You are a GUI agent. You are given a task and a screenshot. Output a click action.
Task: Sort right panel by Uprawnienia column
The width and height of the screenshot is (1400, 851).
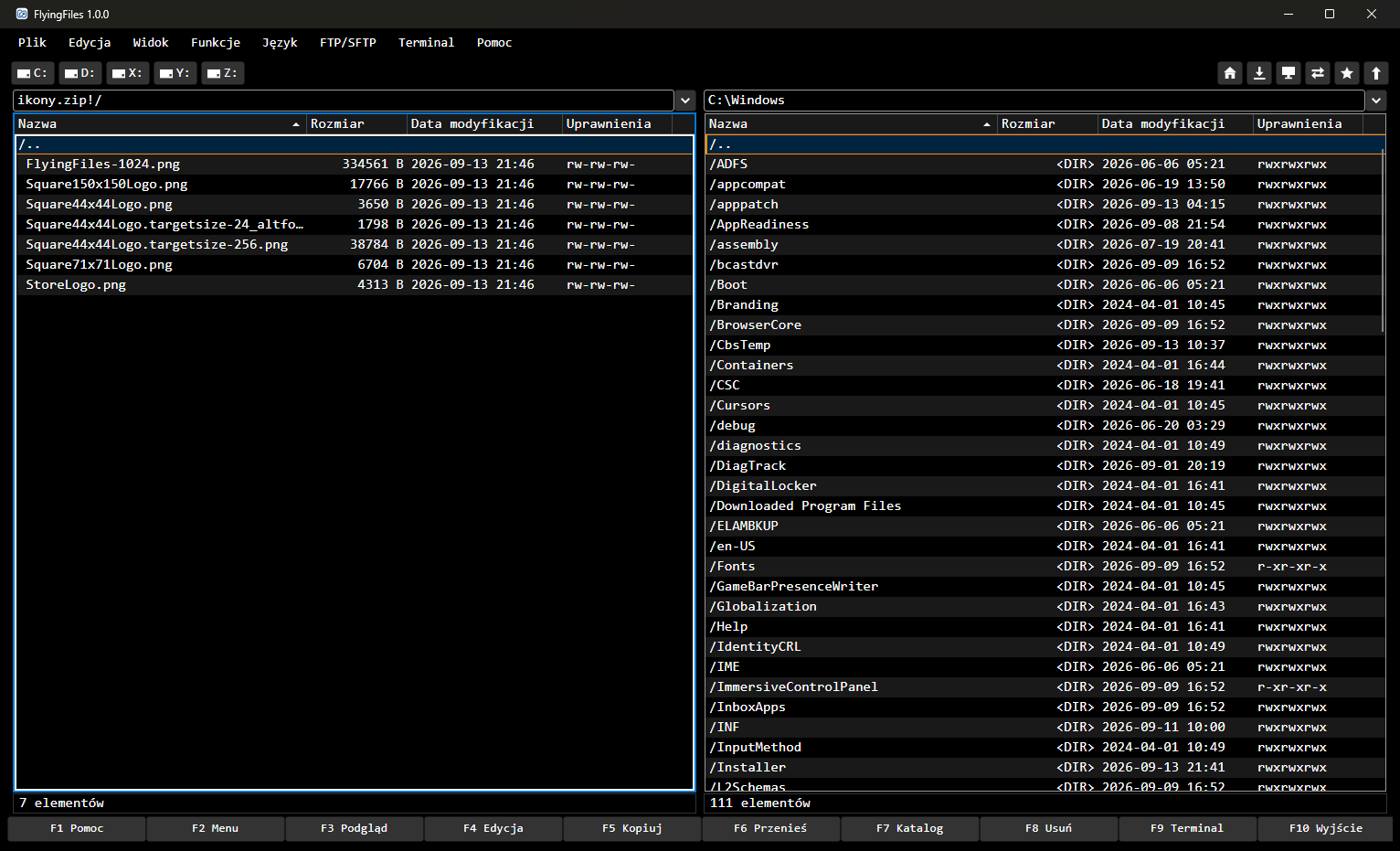pos(1308,123)
